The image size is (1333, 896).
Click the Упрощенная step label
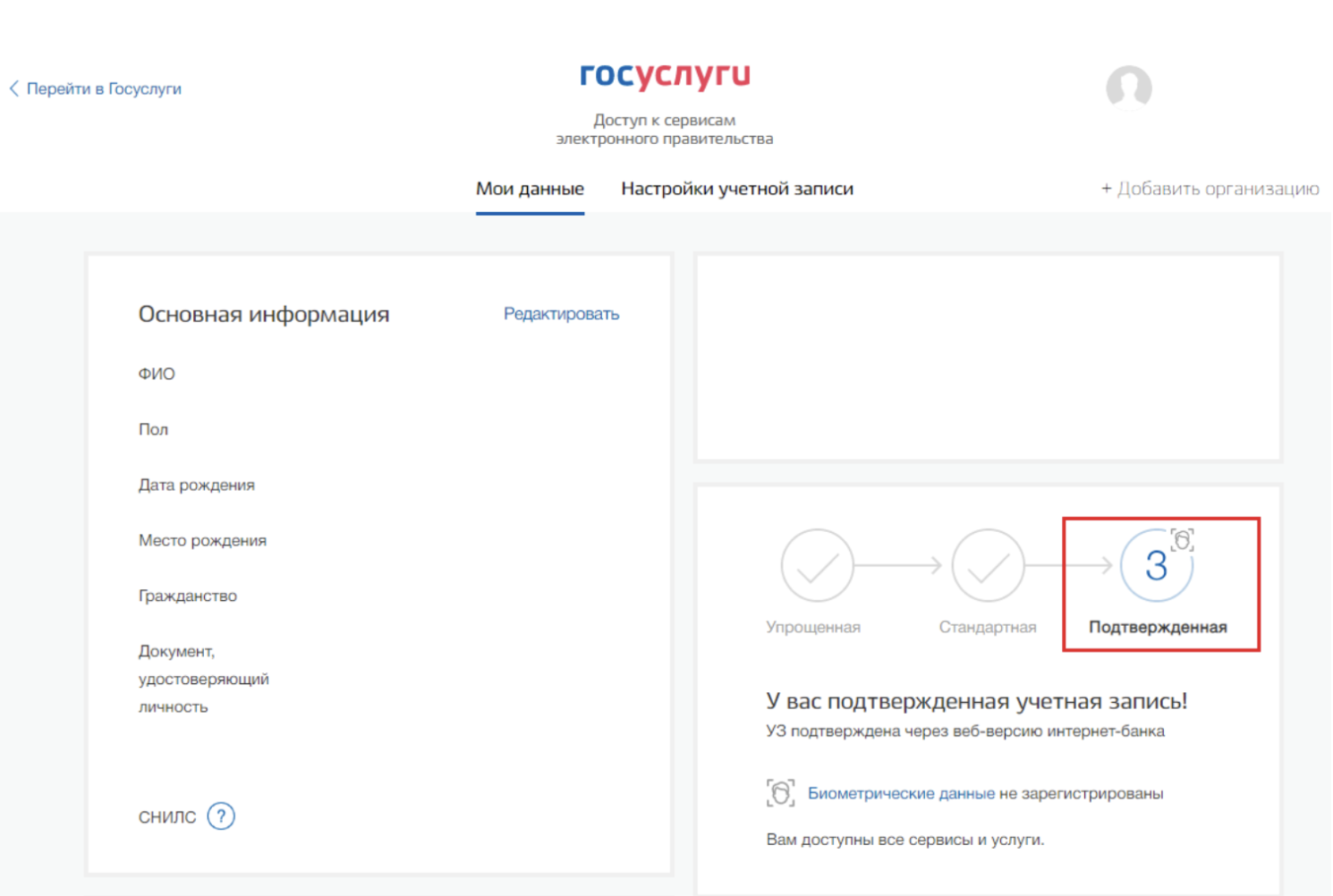tap(813, 627)
